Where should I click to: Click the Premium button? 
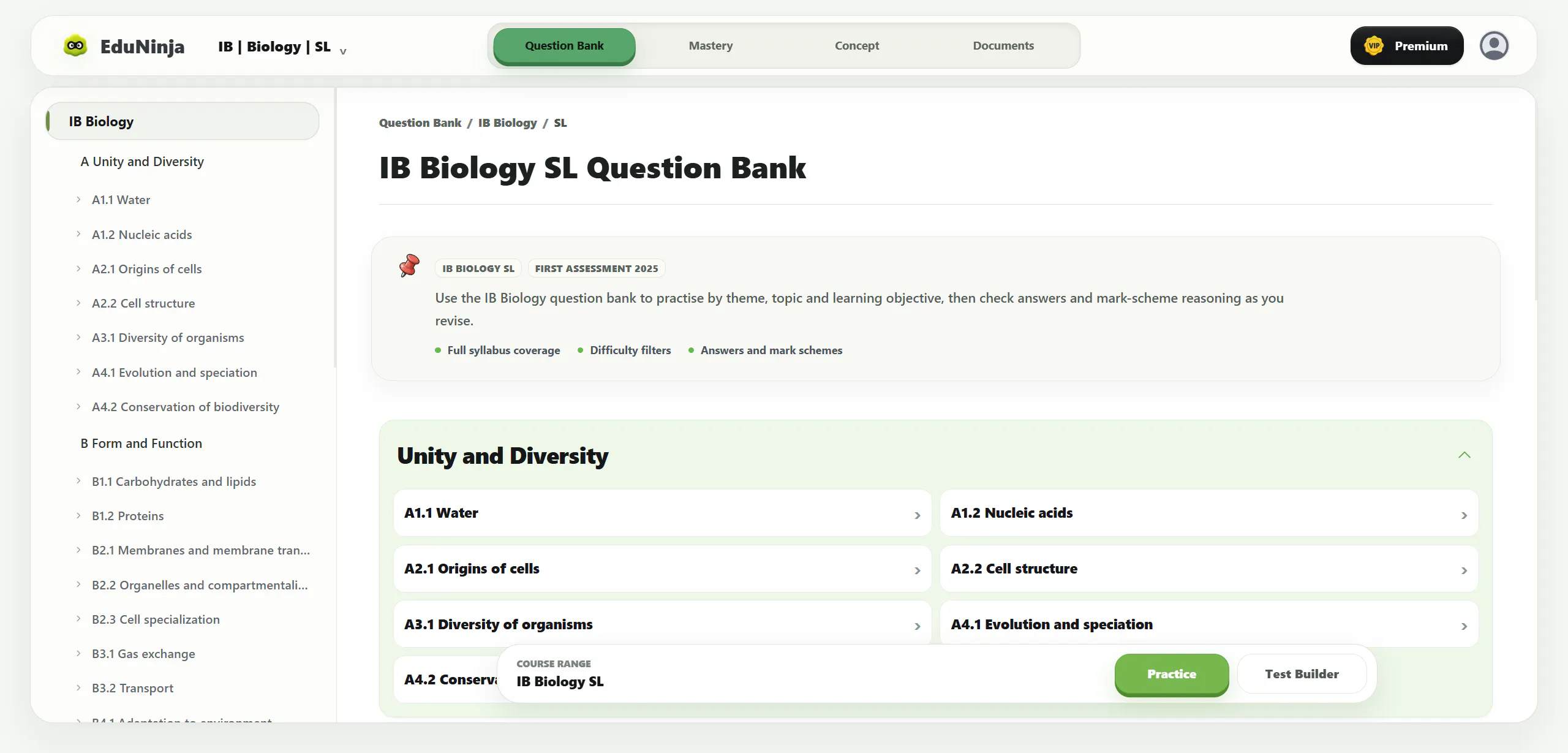click(1407, 46)
